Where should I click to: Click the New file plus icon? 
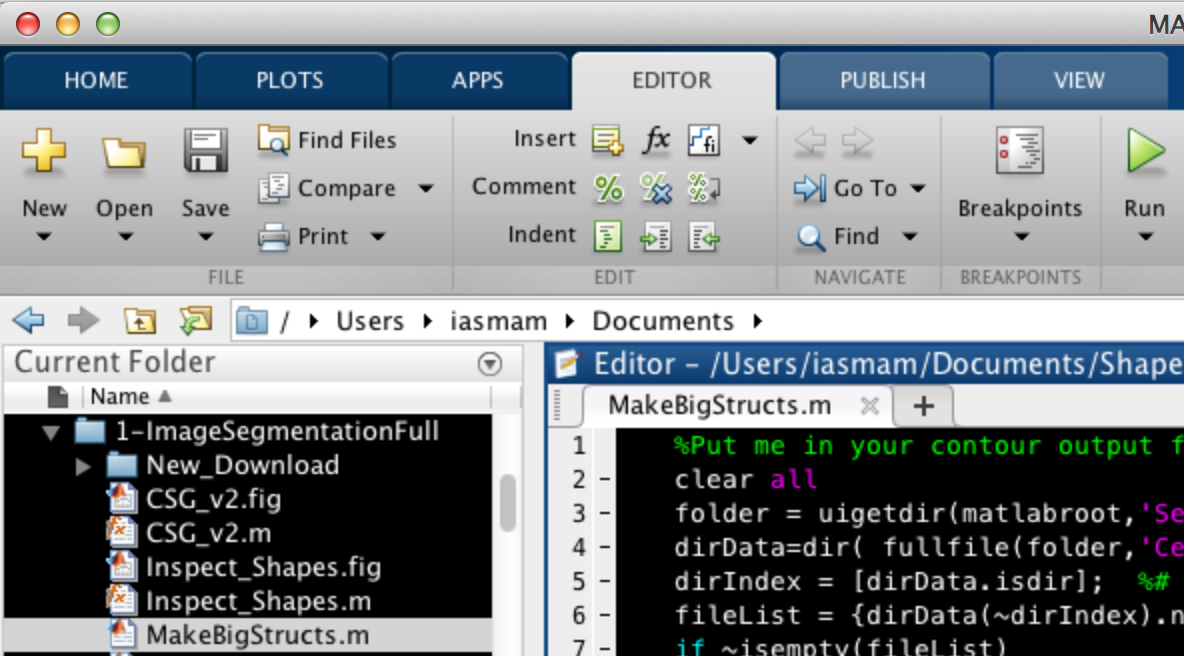pos(44,150)
